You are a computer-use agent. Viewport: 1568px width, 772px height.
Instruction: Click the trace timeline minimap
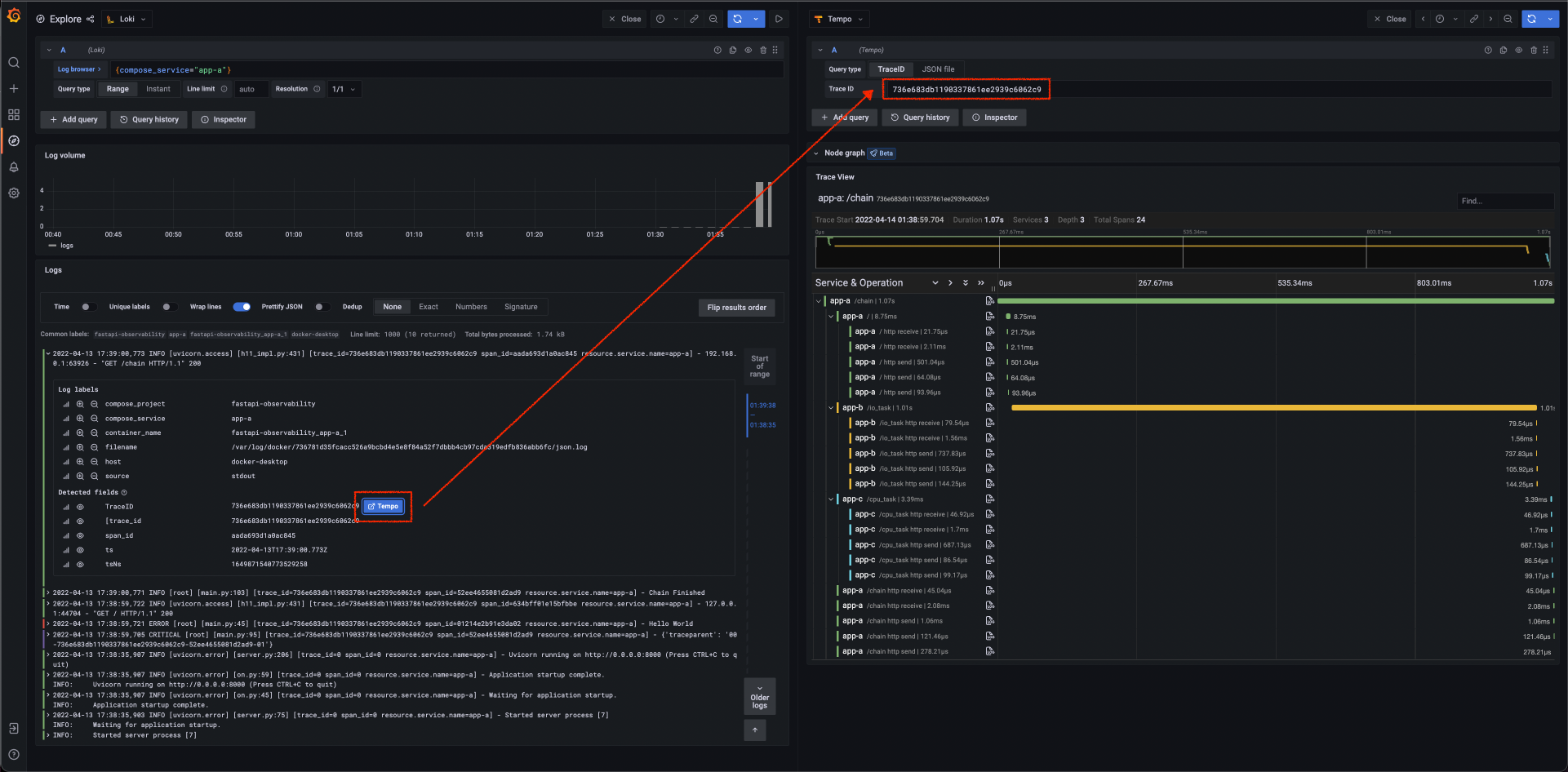coord(1183,252)
